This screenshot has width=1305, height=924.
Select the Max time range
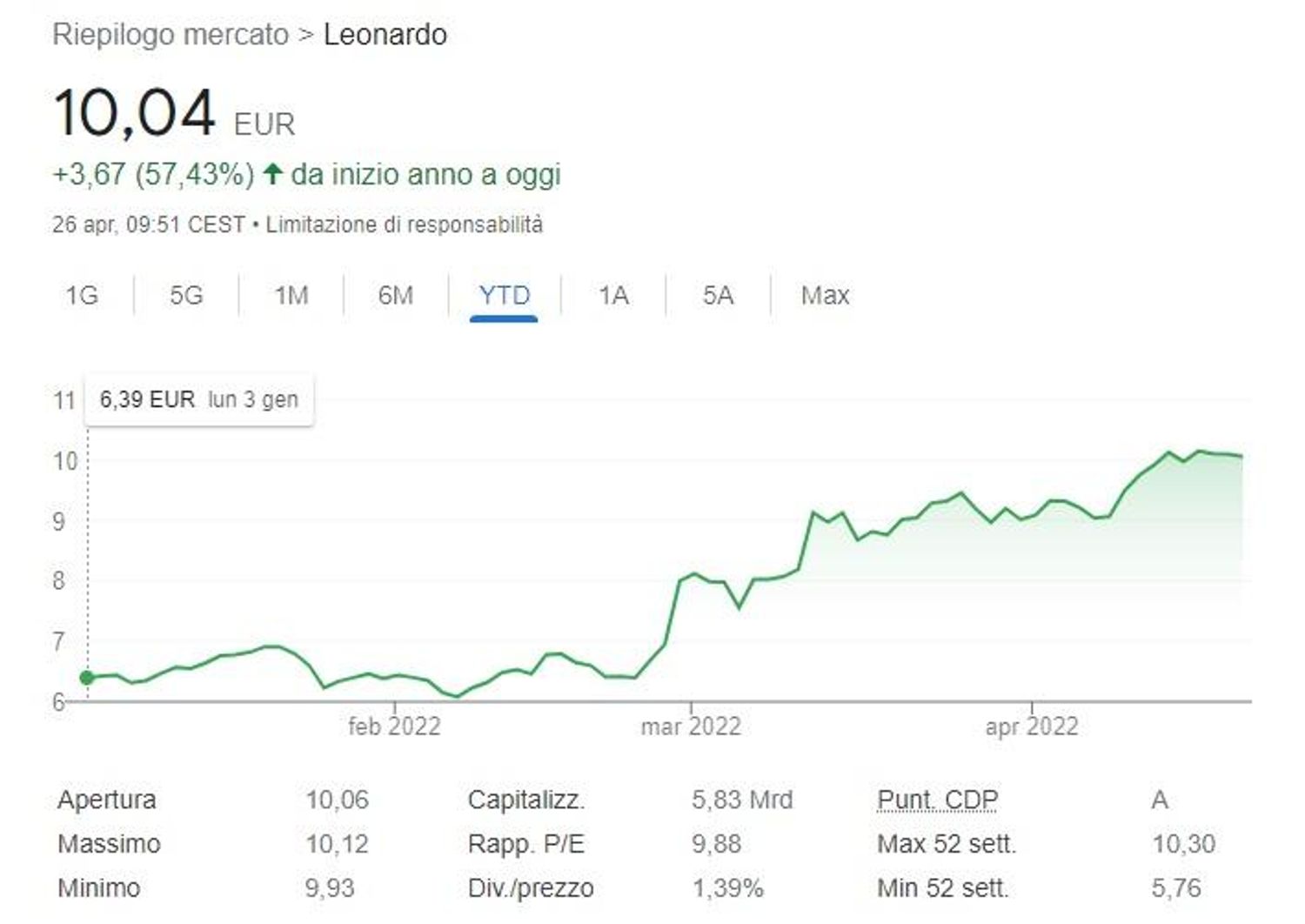825,296
